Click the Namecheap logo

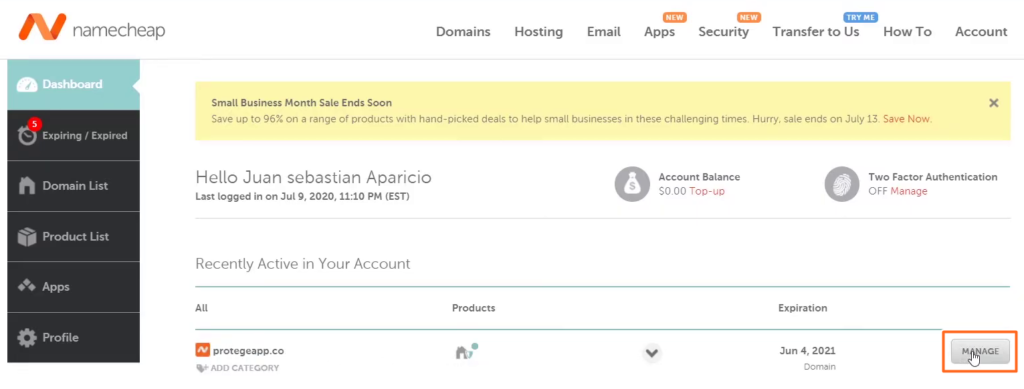coord(91,27)
